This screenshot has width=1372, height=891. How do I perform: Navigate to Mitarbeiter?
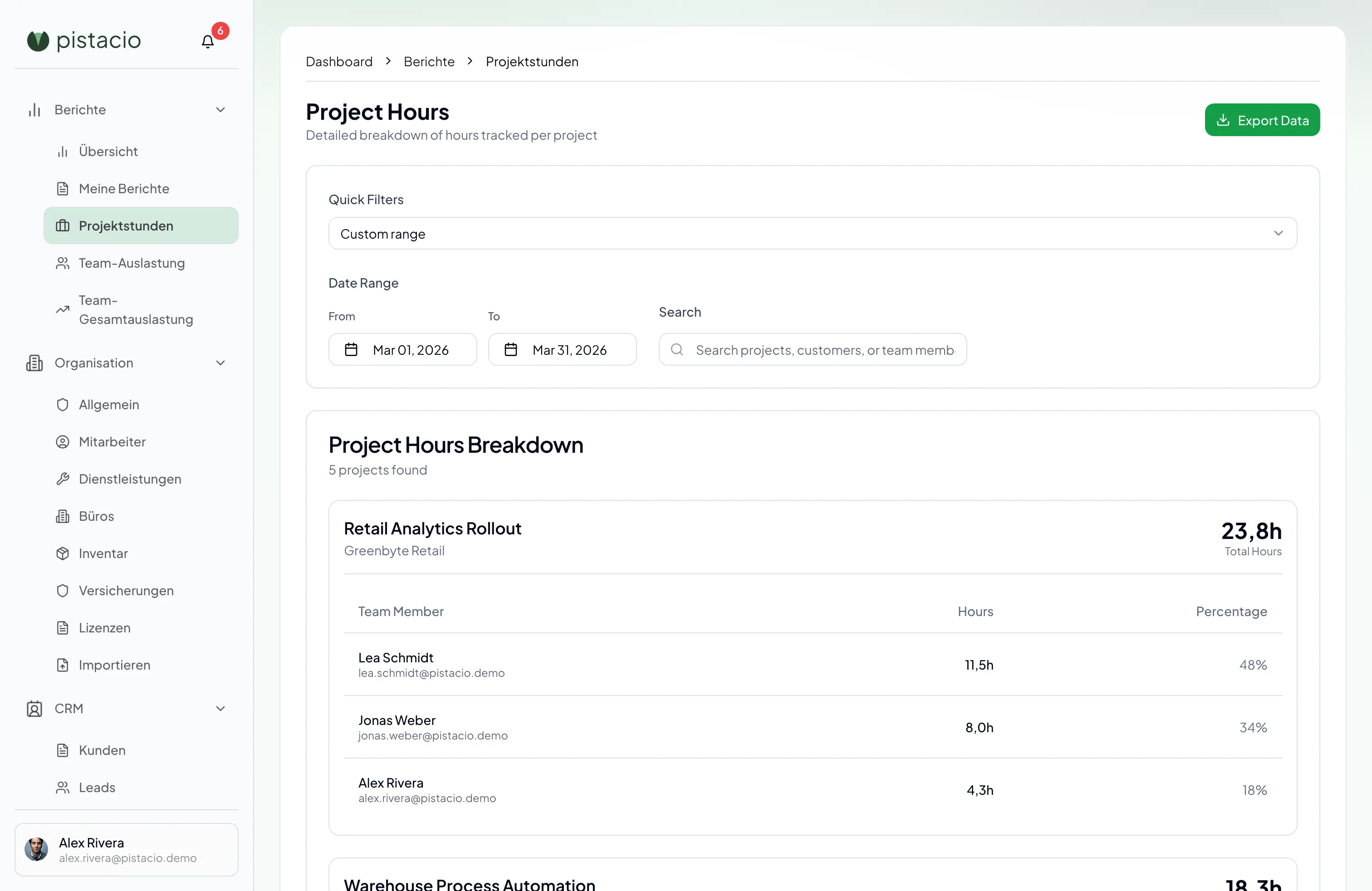(x=141, y=442)
